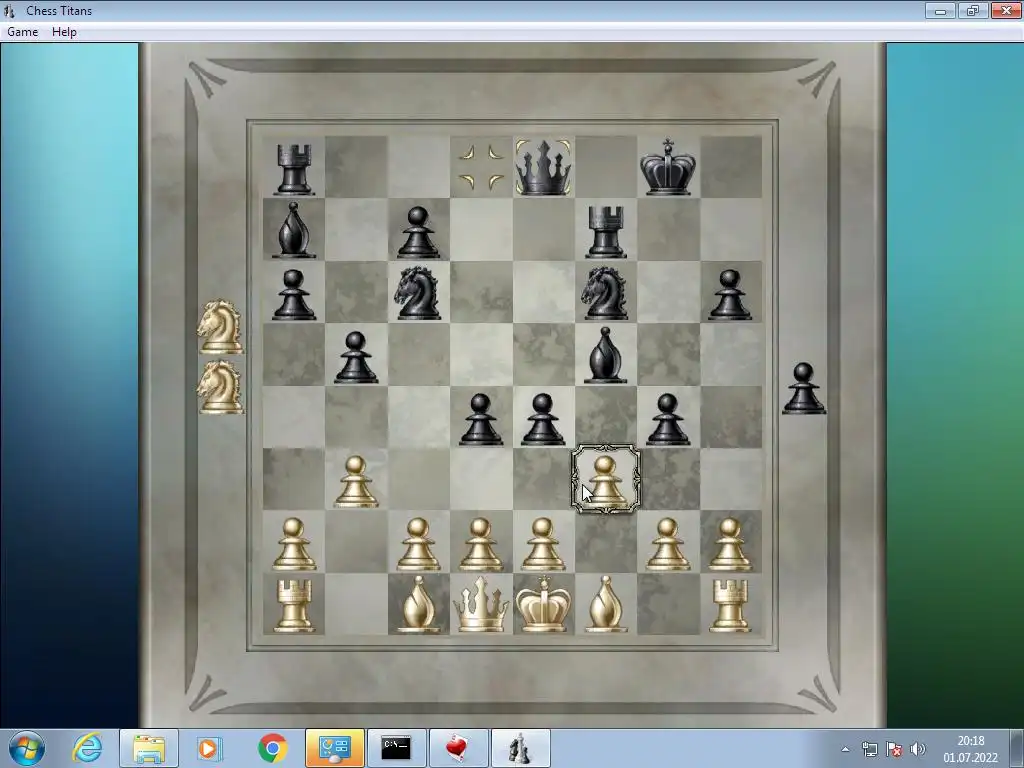This screenshot has height=768, width=1024.
Task: Click the lower captured white knight beside board
Action: [221, 387]
